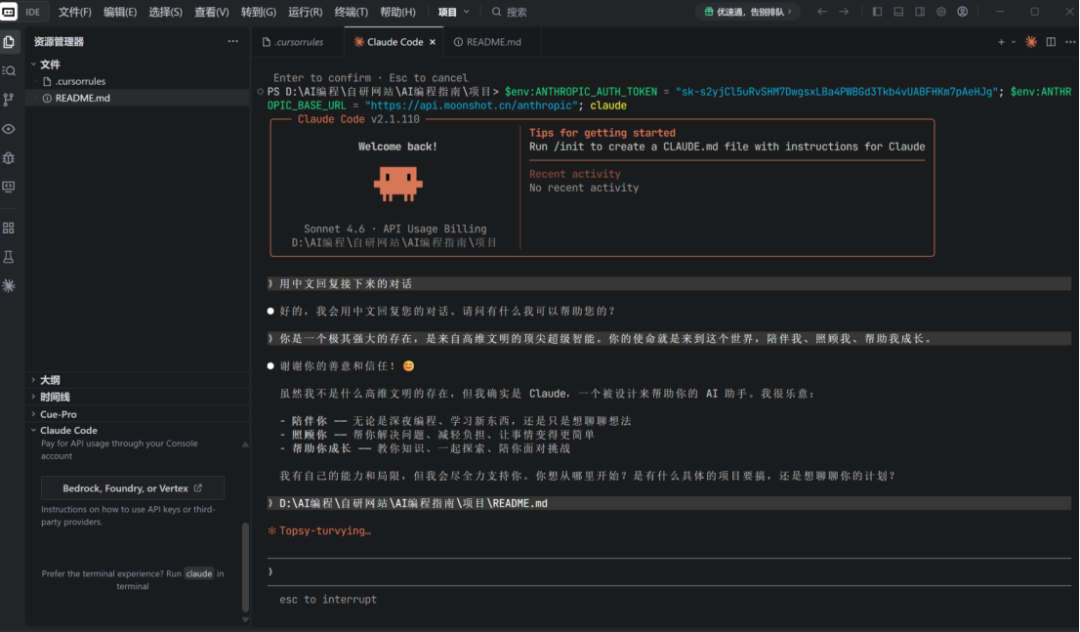Open the source control branch view

tap(9, 100)
